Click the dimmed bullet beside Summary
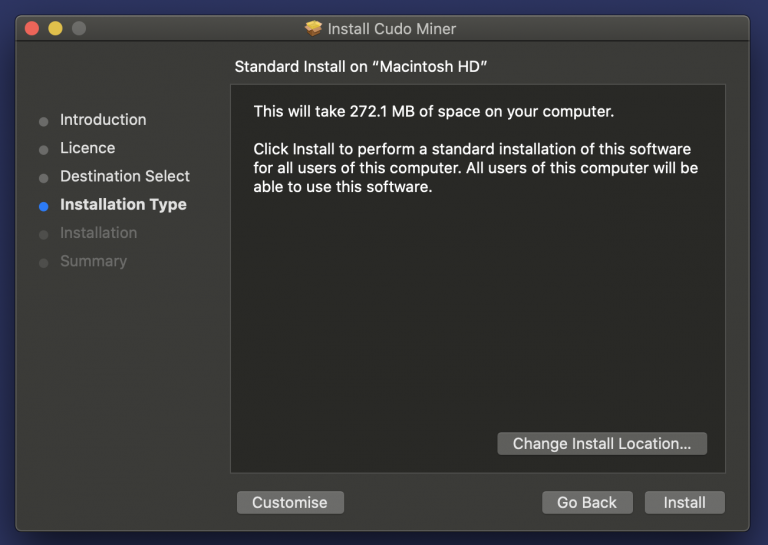 pos(43,263)
